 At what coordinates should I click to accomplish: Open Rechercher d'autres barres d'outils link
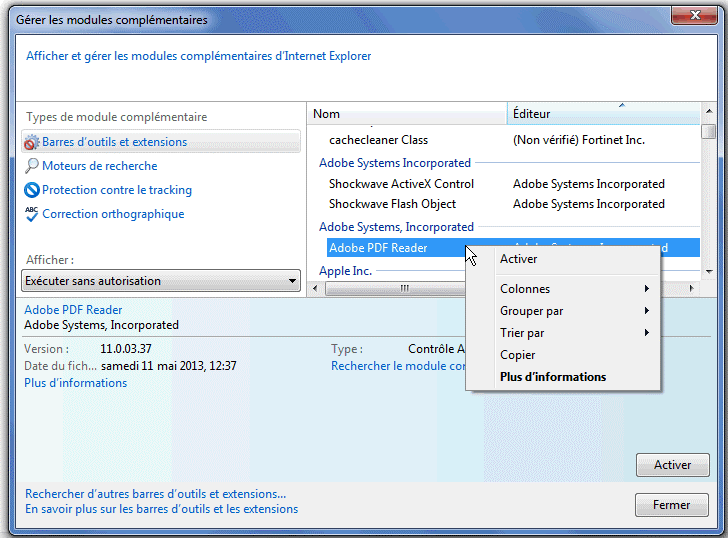[x=155, y=493]
